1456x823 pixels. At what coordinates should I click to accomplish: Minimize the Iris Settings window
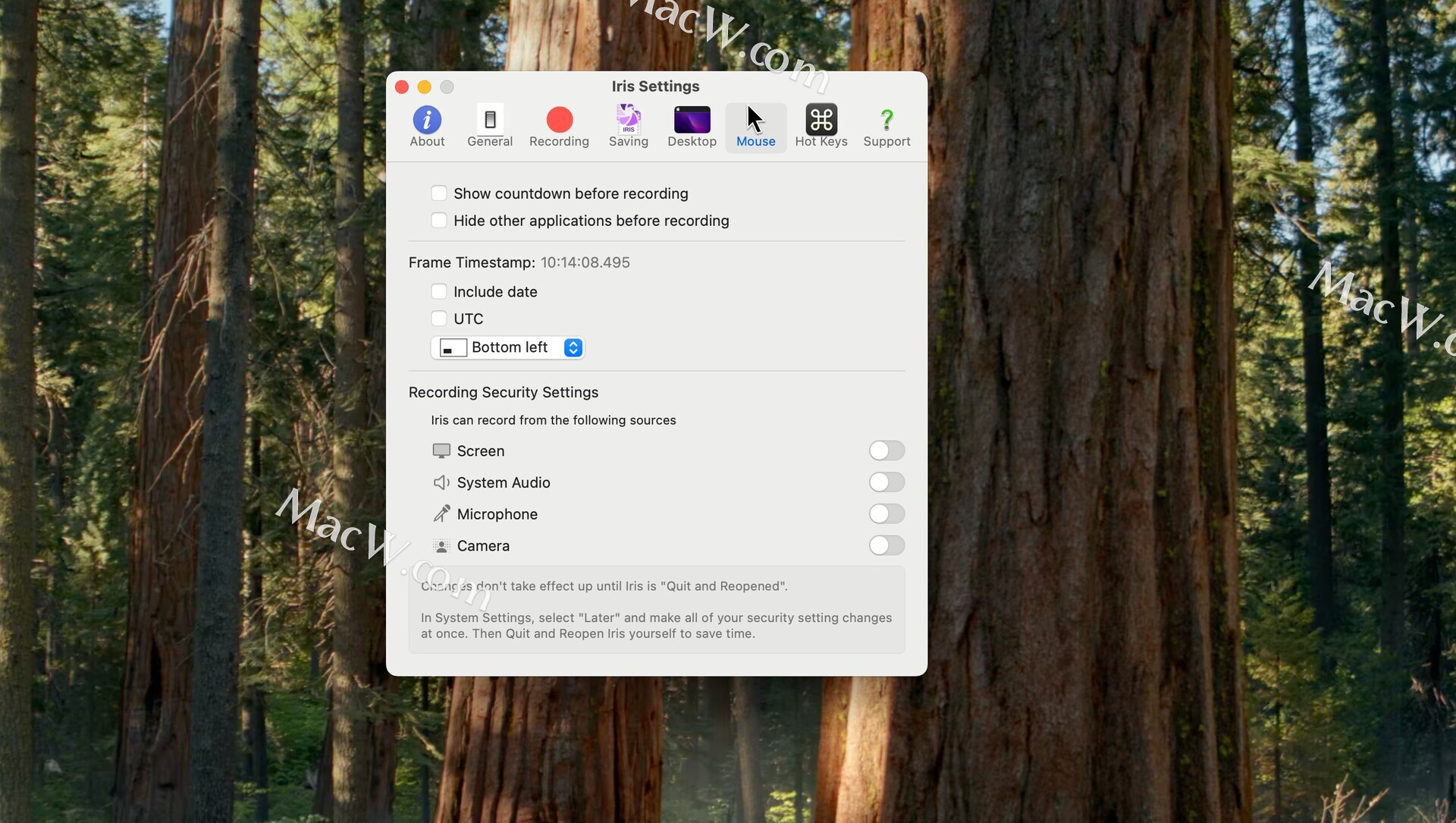[425, 87]
